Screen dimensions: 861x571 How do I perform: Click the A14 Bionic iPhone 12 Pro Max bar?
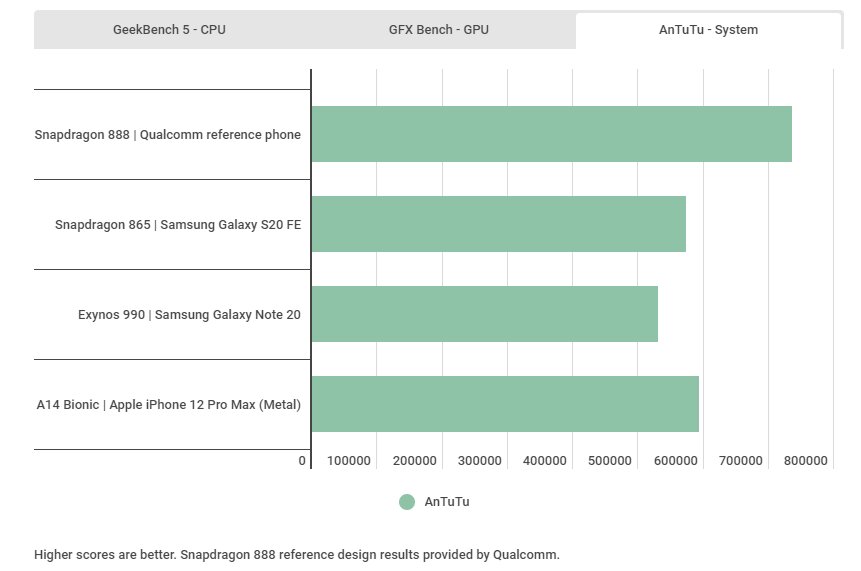[505, 404]
